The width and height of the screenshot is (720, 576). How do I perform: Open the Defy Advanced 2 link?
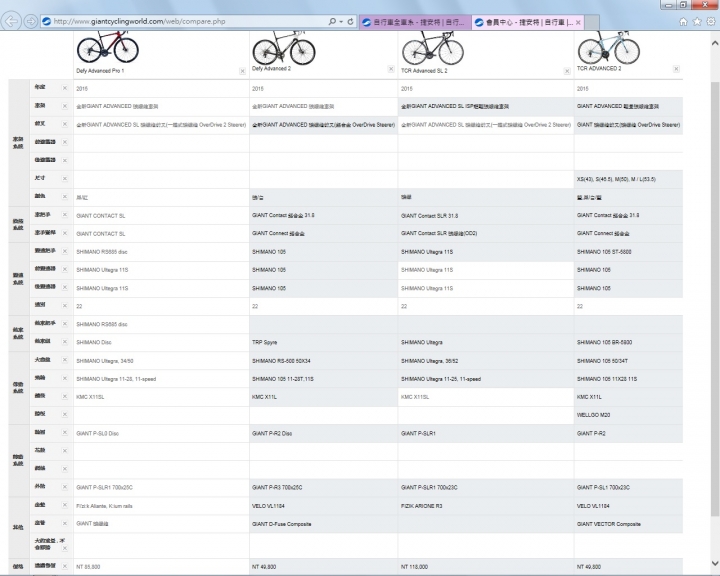click(271, 69)
